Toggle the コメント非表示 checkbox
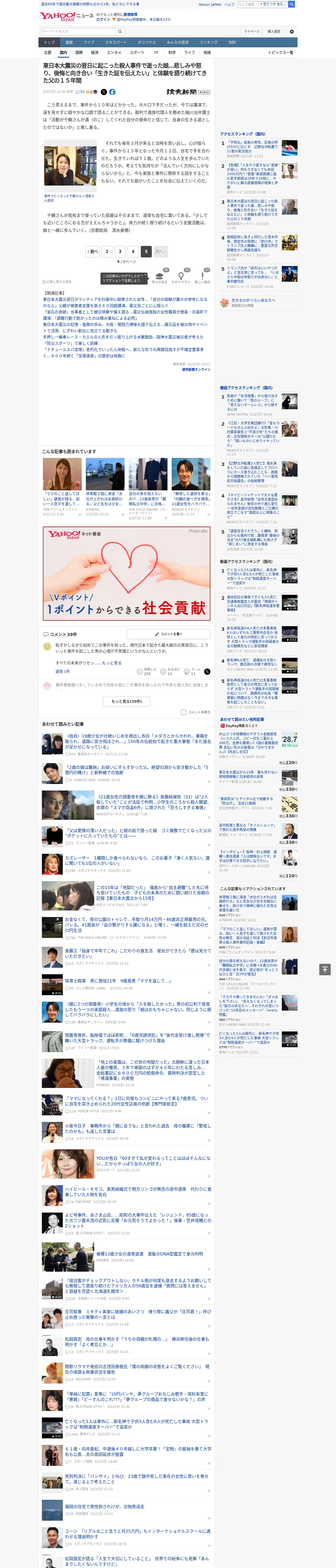The image size is (336, 1568). click(x=183, y=712)
